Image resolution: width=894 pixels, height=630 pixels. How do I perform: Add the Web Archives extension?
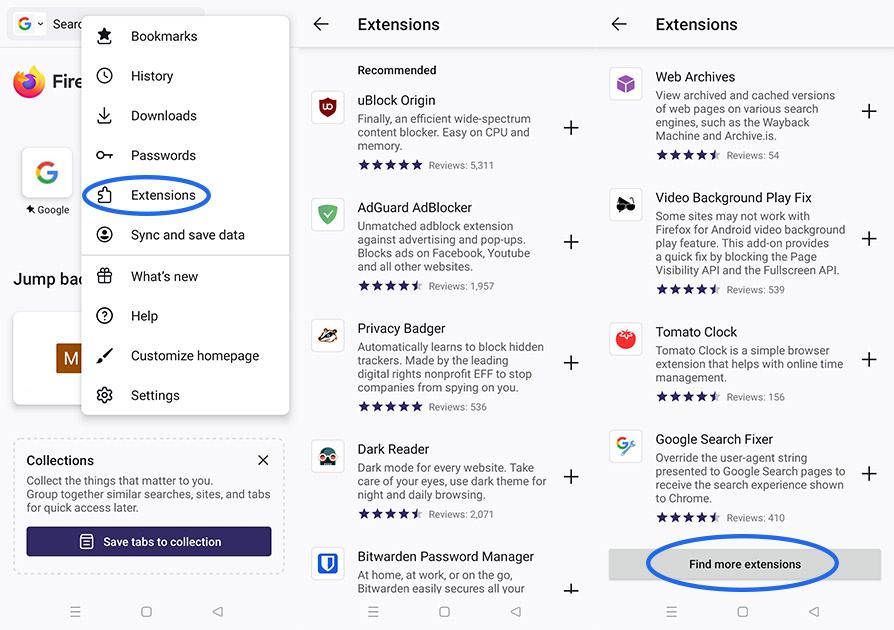pyautogui.click(x=869, y=111)
